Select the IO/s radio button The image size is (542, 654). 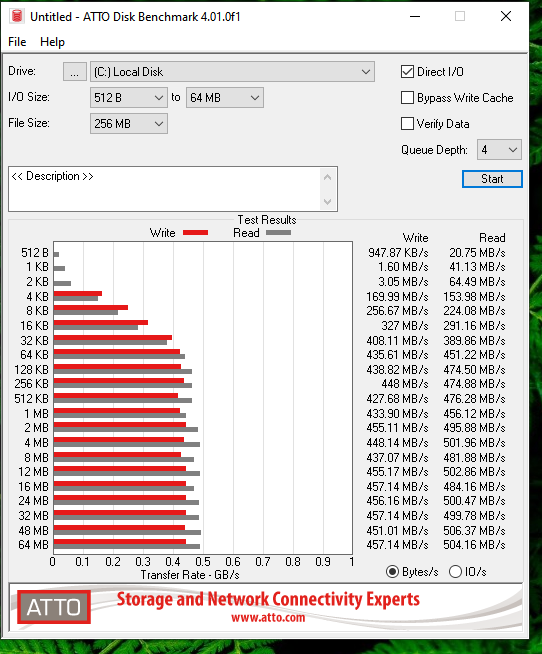(x=455, y=571)
